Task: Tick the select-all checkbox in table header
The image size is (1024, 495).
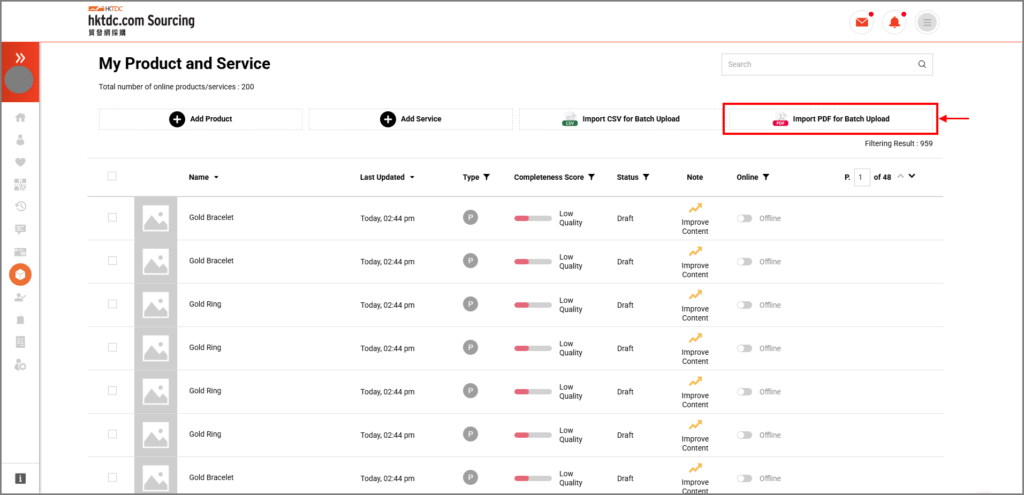Action: pos(112,176)
